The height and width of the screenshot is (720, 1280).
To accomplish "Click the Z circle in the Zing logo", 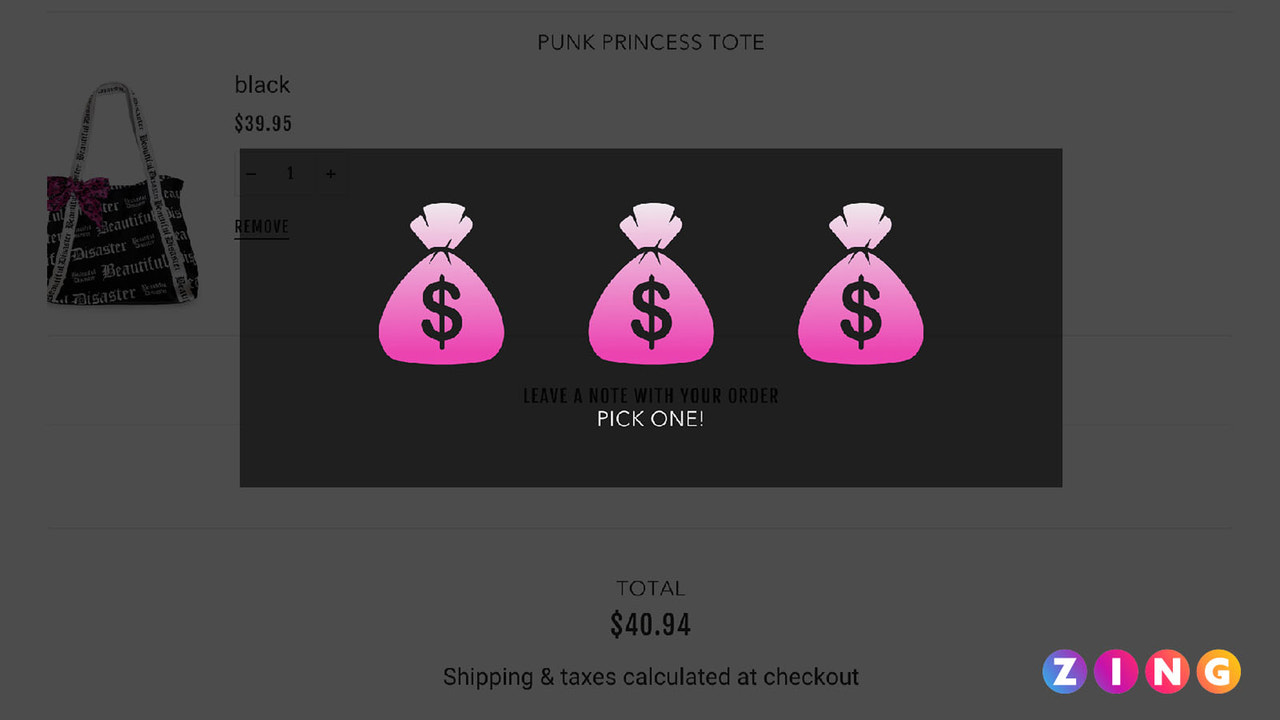I will click(x=1063, y=671).
